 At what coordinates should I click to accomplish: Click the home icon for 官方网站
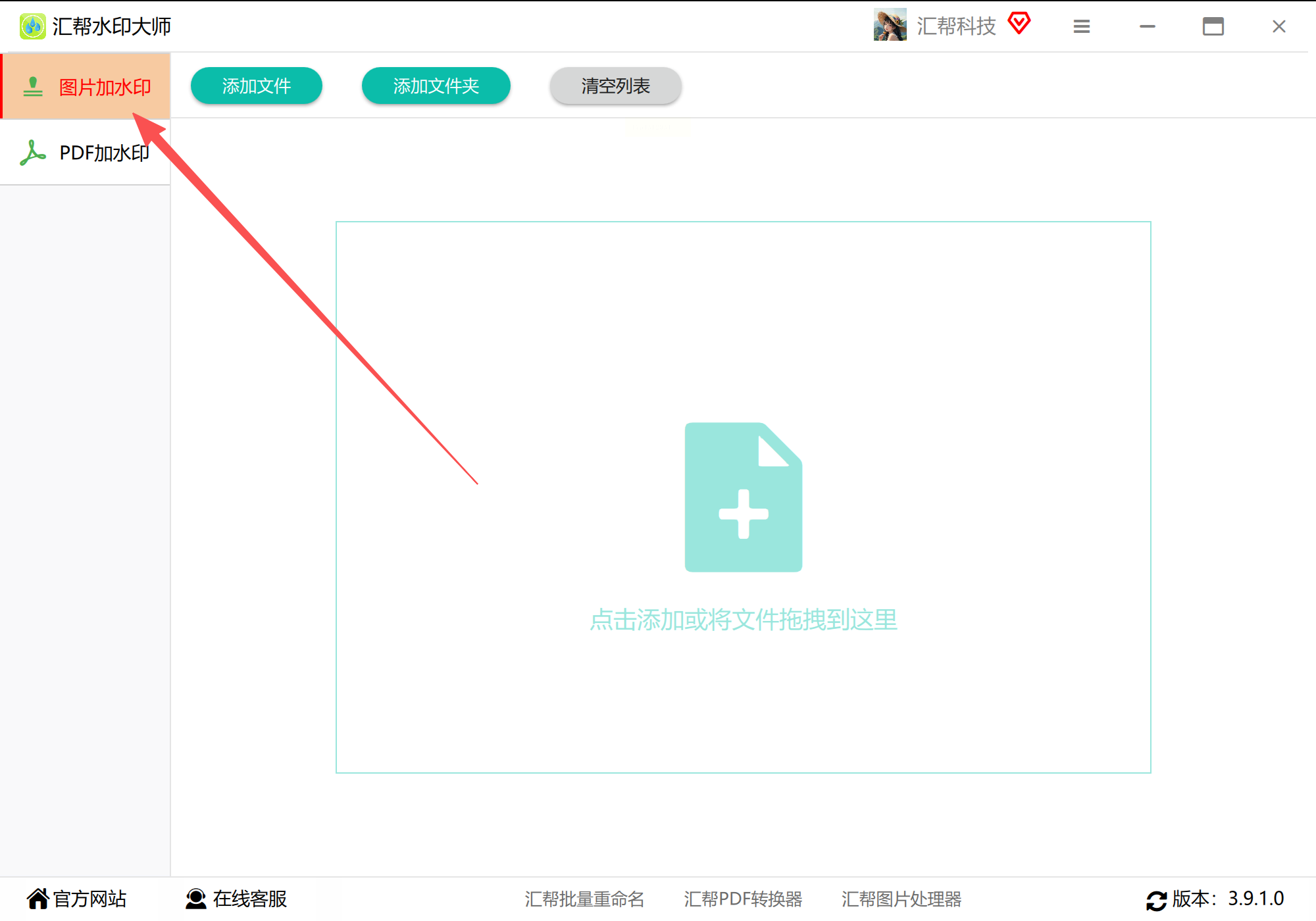pyautogui.click(x=38, y=898)
